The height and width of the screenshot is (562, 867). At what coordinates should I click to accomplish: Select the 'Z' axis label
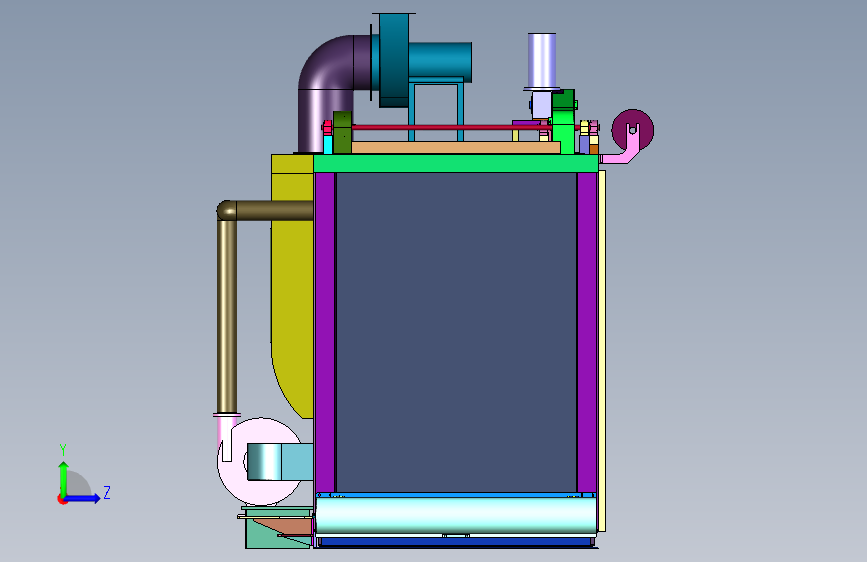tap(107, 492)
